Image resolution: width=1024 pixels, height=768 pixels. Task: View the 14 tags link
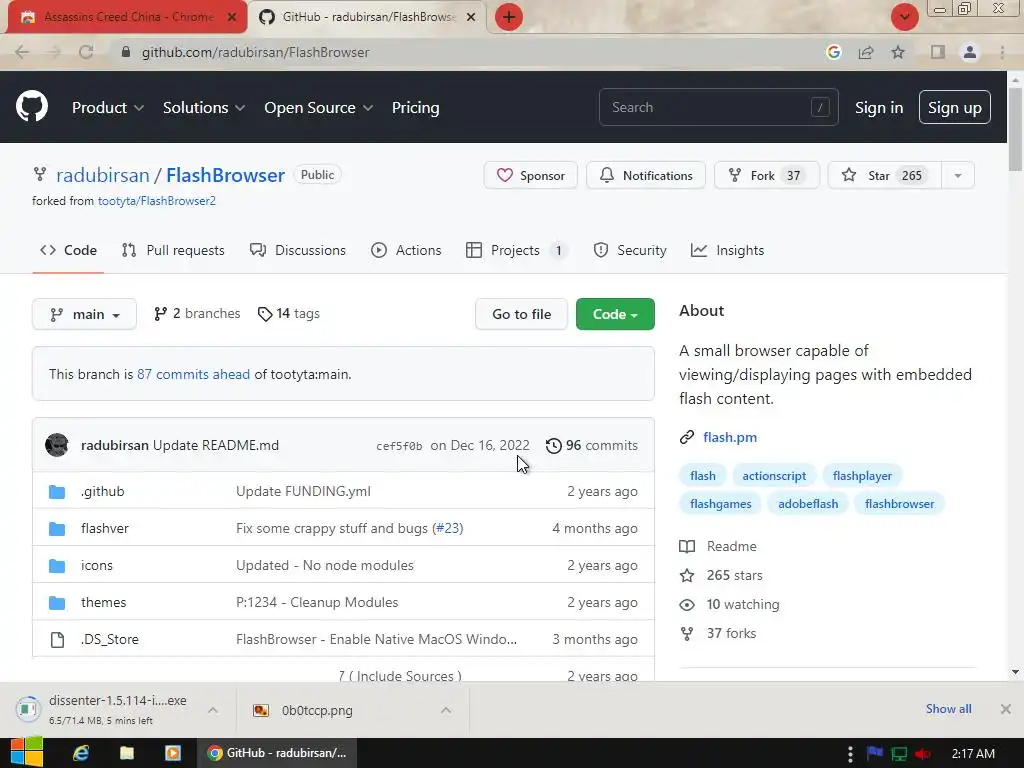289,313
